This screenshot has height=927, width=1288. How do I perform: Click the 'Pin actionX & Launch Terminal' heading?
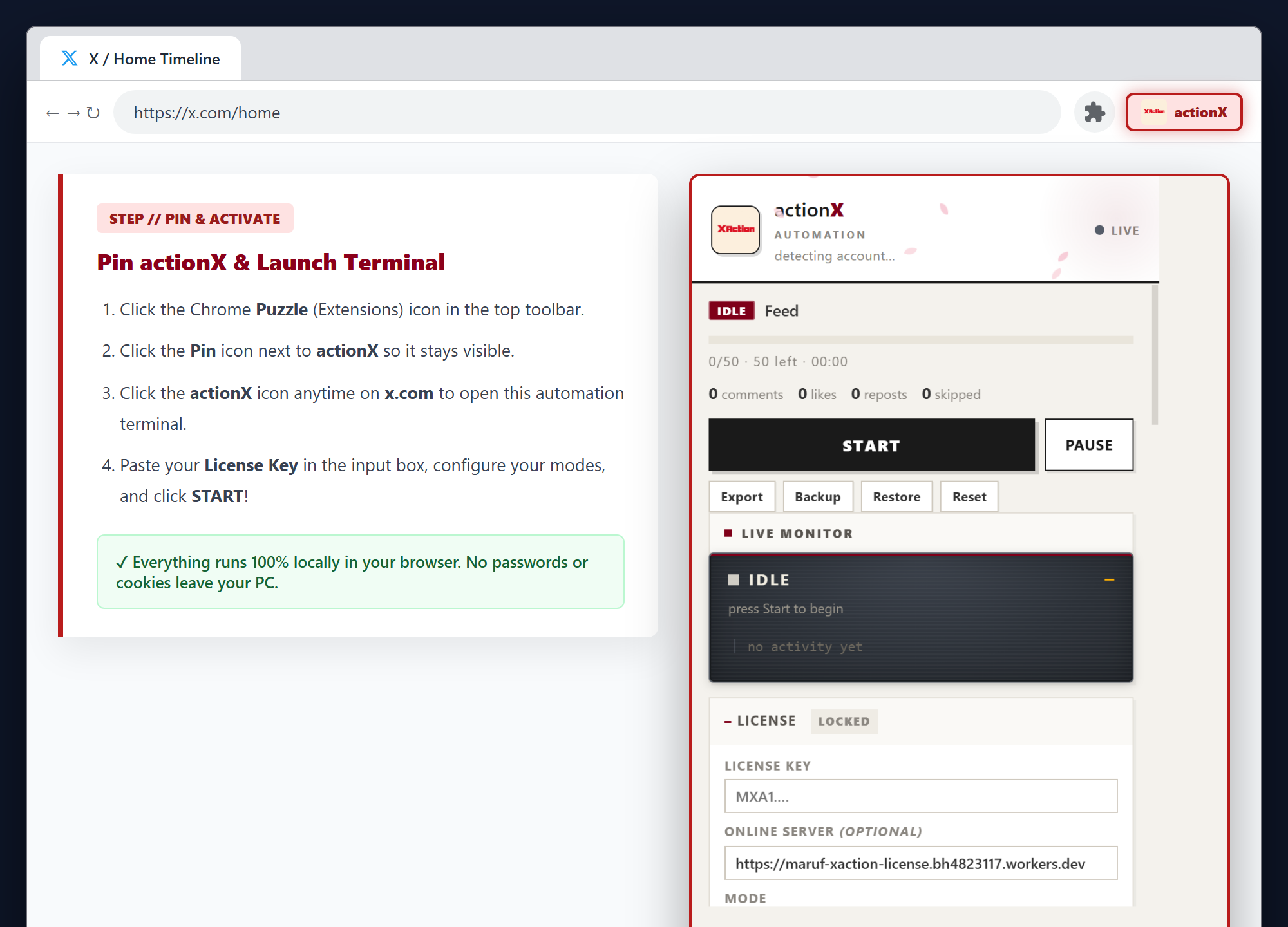coord(271,263)
